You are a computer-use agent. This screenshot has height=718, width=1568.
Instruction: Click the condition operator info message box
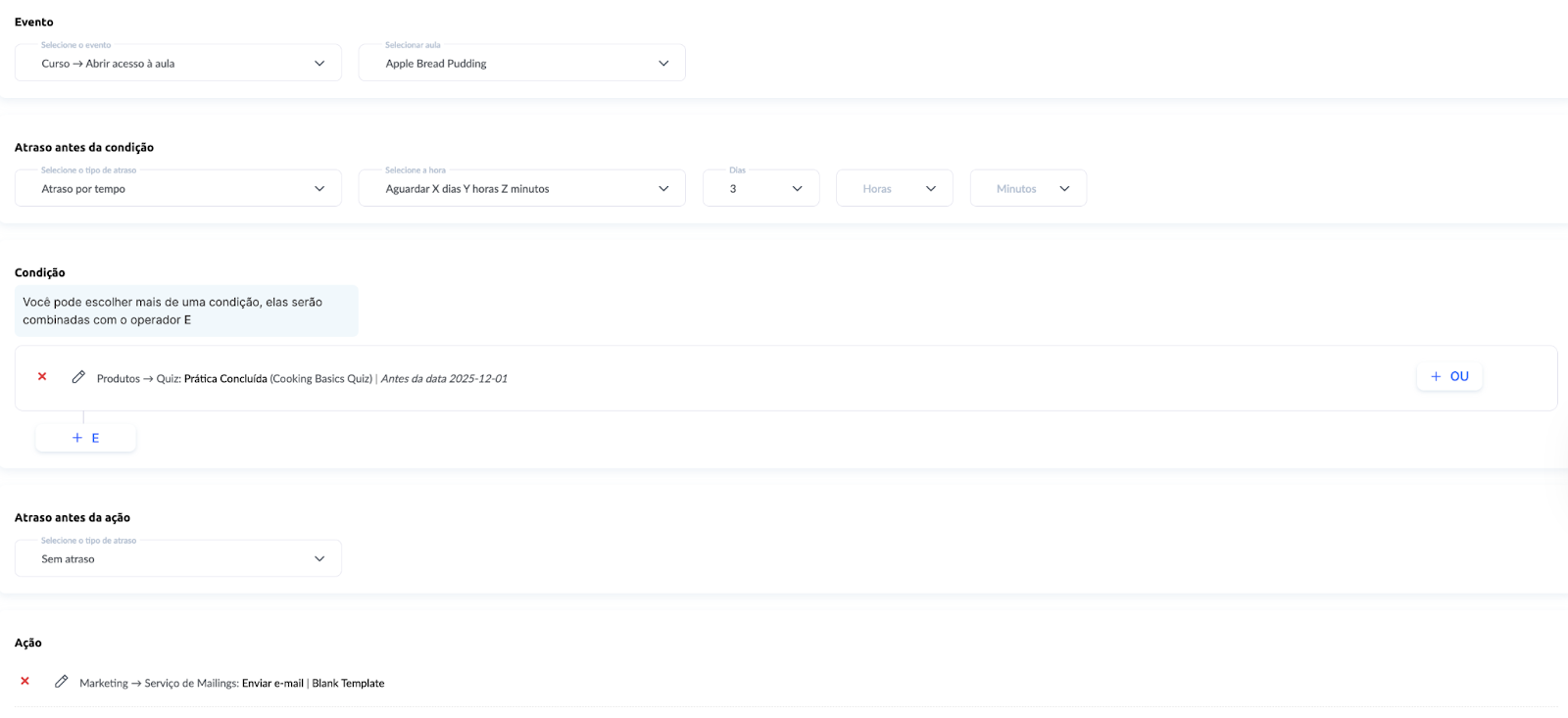186,311
